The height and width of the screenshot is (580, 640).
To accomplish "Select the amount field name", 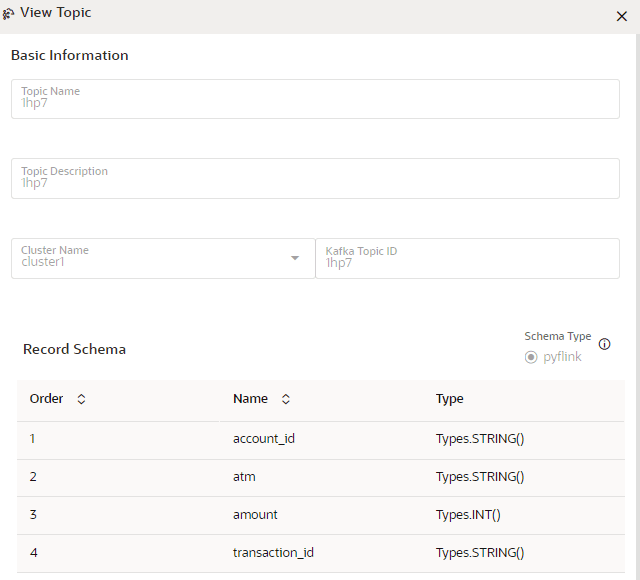I will point(255,514).
